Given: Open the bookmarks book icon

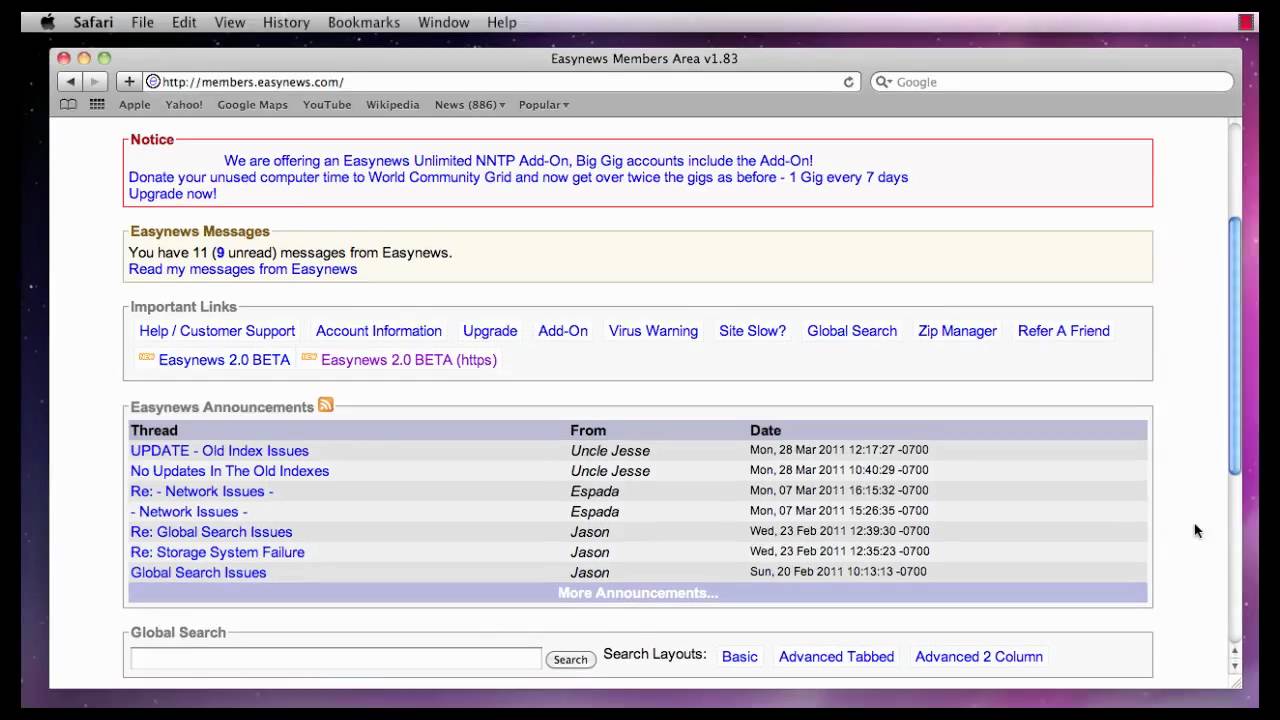Looking at the screenshot, I should tap(68, 104).
